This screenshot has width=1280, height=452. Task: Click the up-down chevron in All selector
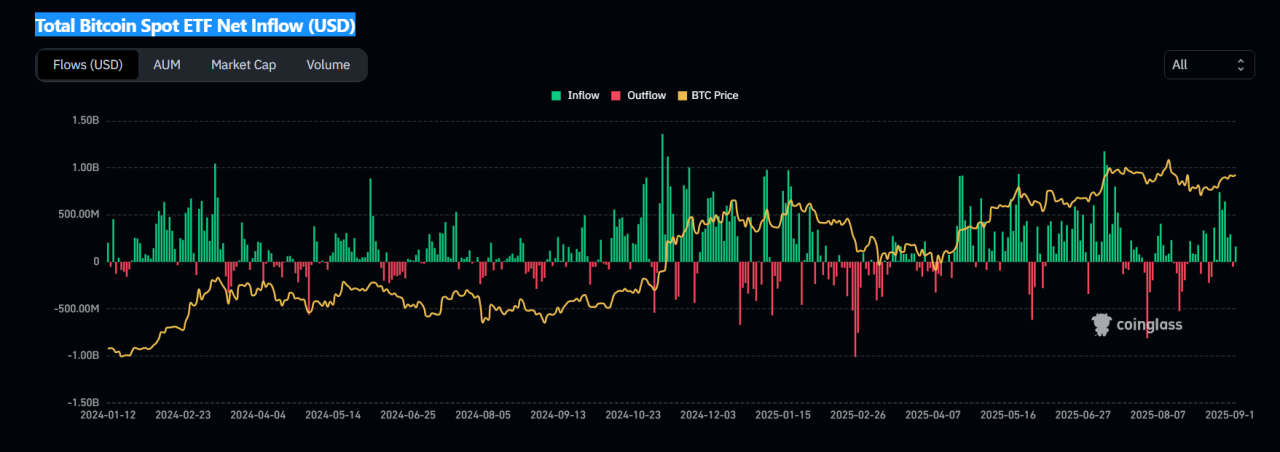click(1240, 65)
